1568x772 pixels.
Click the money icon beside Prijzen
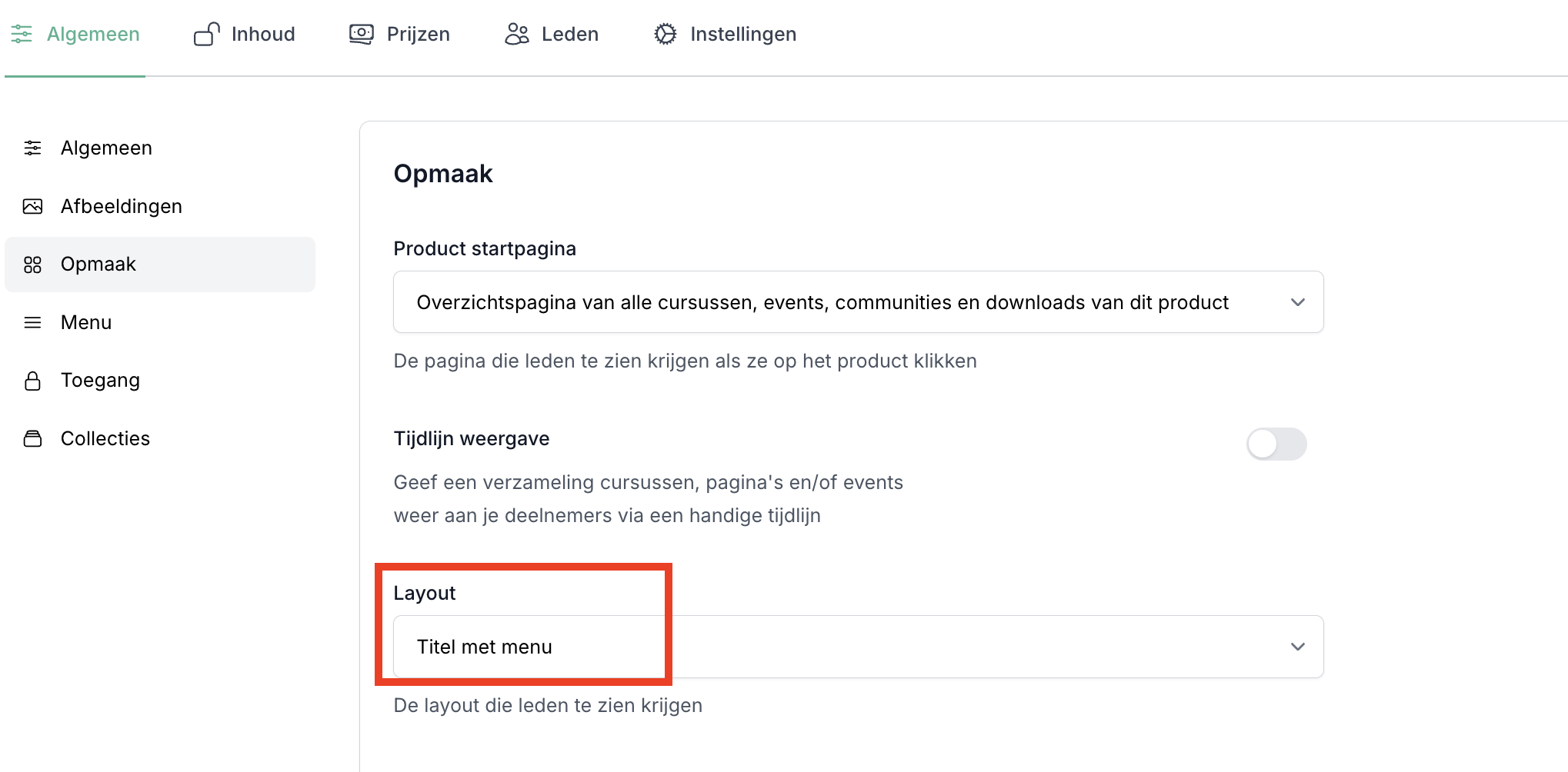pos(361,34)
